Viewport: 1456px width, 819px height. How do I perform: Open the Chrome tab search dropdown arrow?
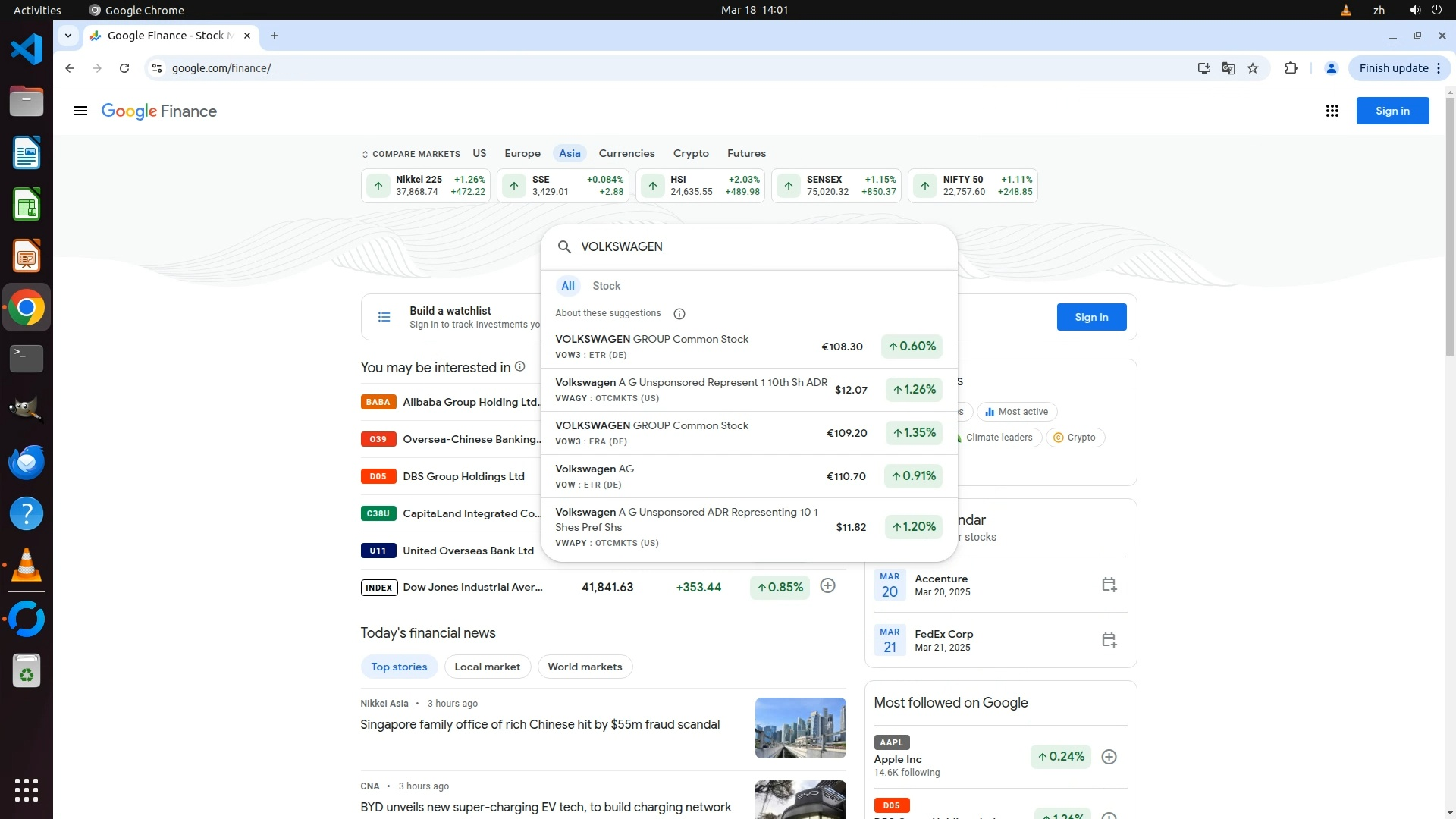coord(68,36)
